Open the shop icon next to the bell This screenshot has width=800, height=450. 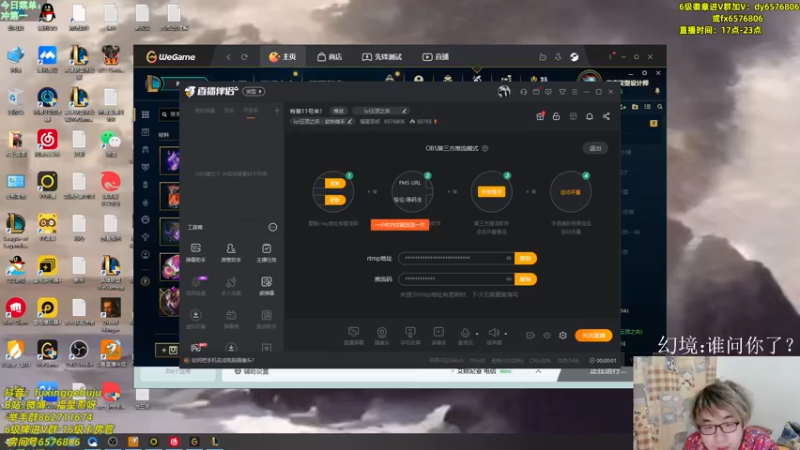click(573, 116)
